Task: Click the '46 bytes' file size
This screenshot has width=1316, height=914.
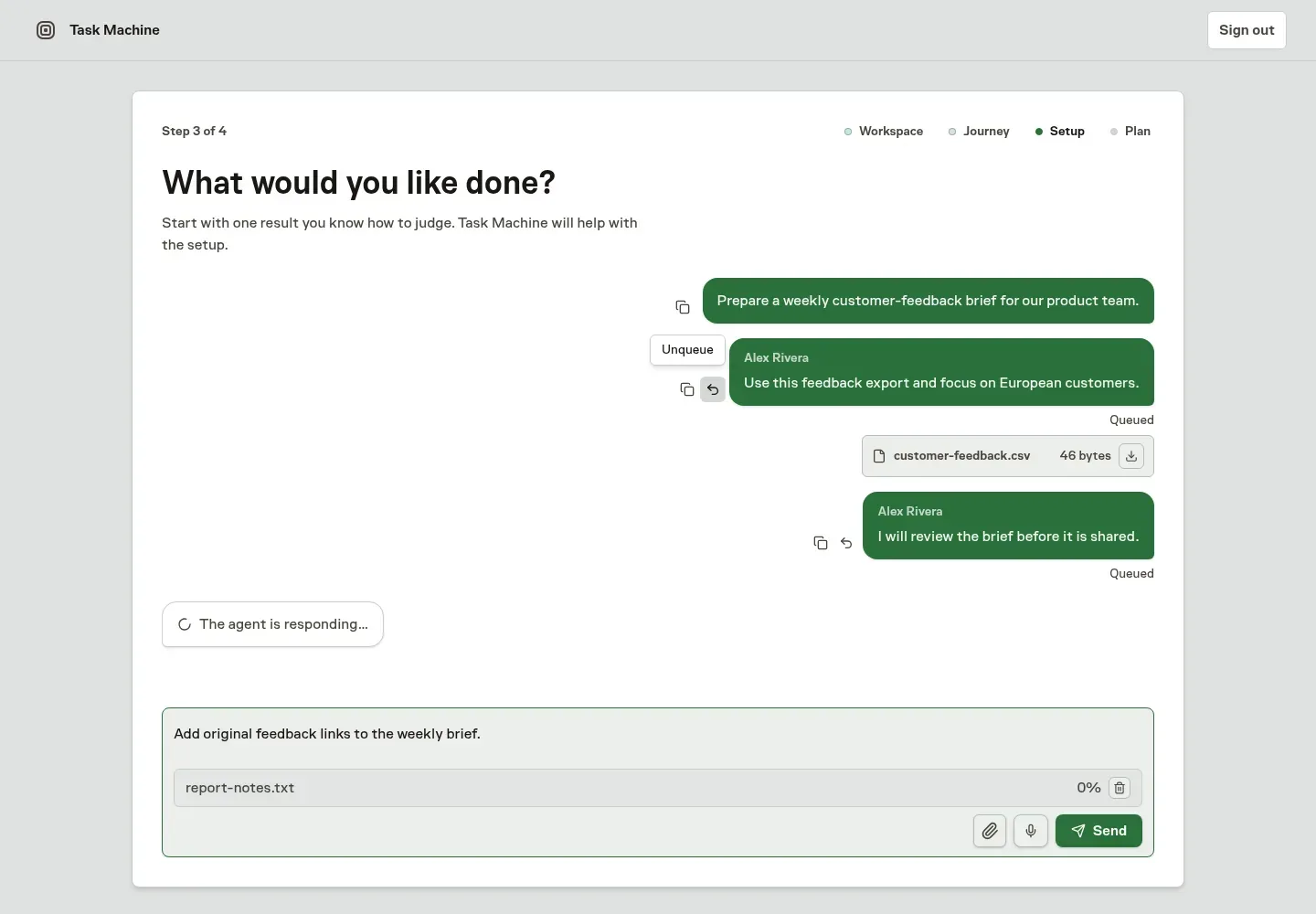Action: [1085, 456]
